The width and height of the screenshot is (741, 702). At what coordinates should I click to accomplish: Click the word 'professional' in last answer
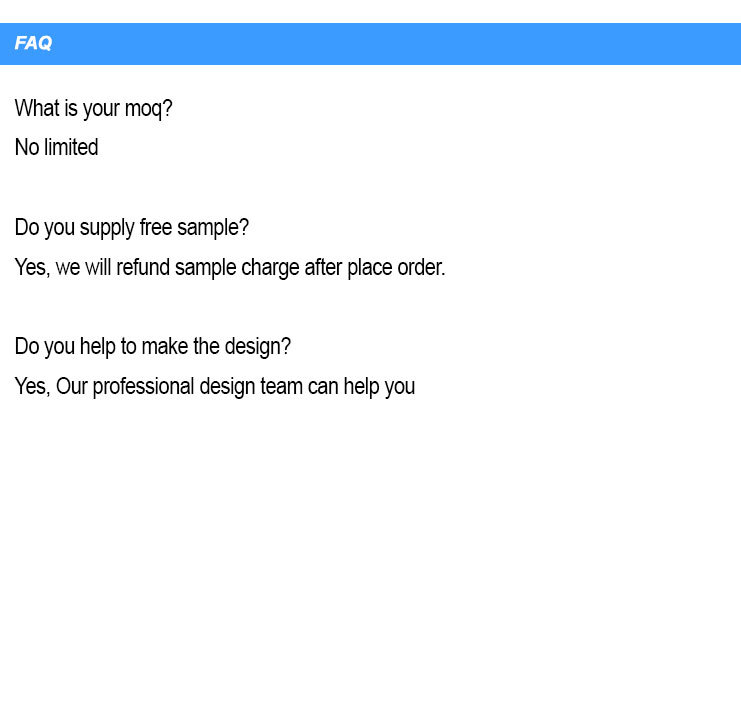pyautogui.click(x=143, y=388)
